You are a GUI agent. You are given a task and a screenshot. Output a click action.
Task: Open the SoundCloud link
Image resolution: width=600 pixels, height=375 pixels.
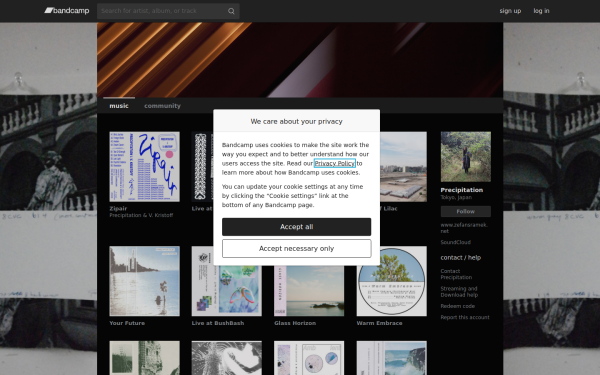coord(455,242)
